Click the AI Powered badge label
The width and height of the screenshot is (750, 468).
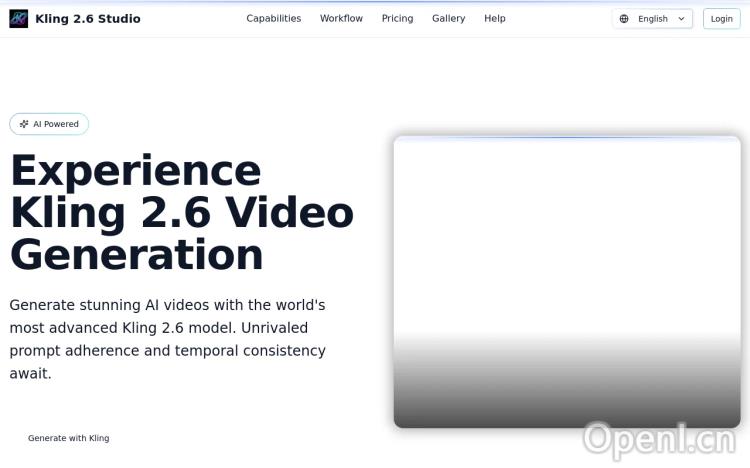(x=56, y=124)
